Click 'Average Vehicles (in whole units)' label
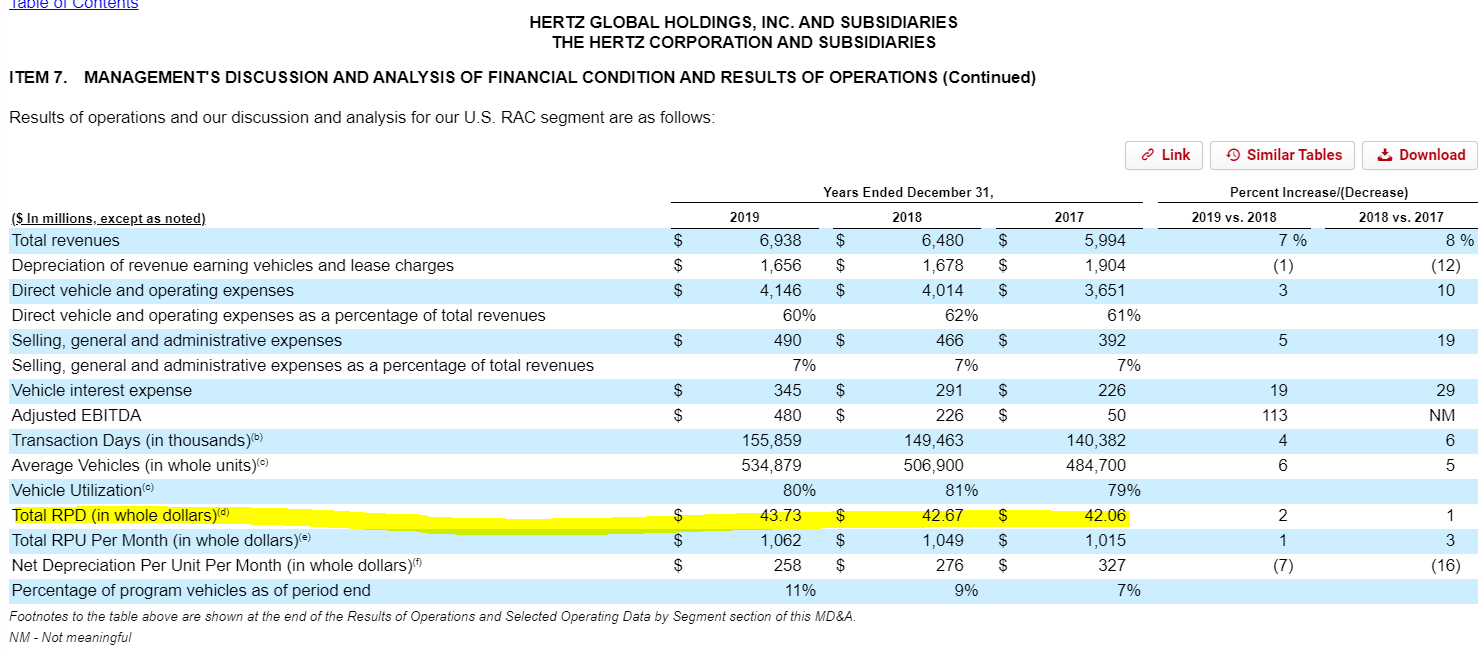The width and height of the screenshot is (1479, 650). [x=140, y=465]
